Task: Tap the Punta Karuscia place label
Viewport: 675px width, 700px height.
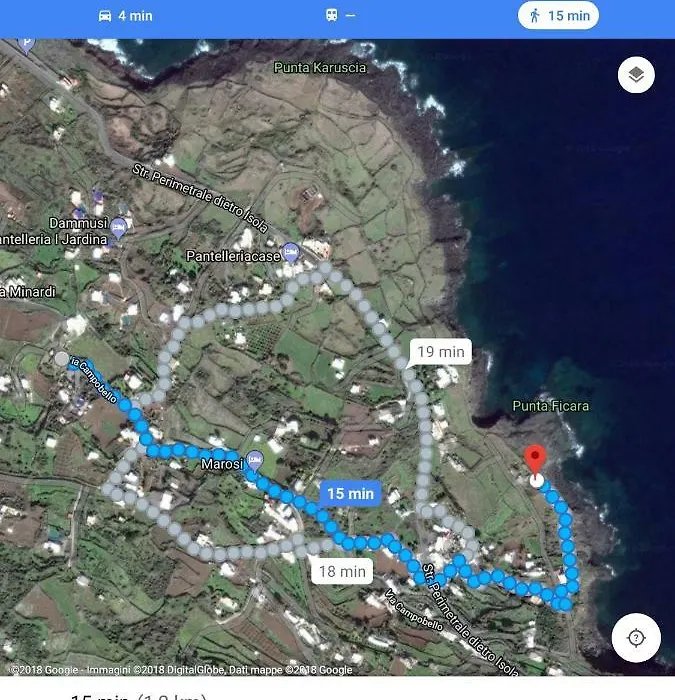Action: click(x=320, y=67)
